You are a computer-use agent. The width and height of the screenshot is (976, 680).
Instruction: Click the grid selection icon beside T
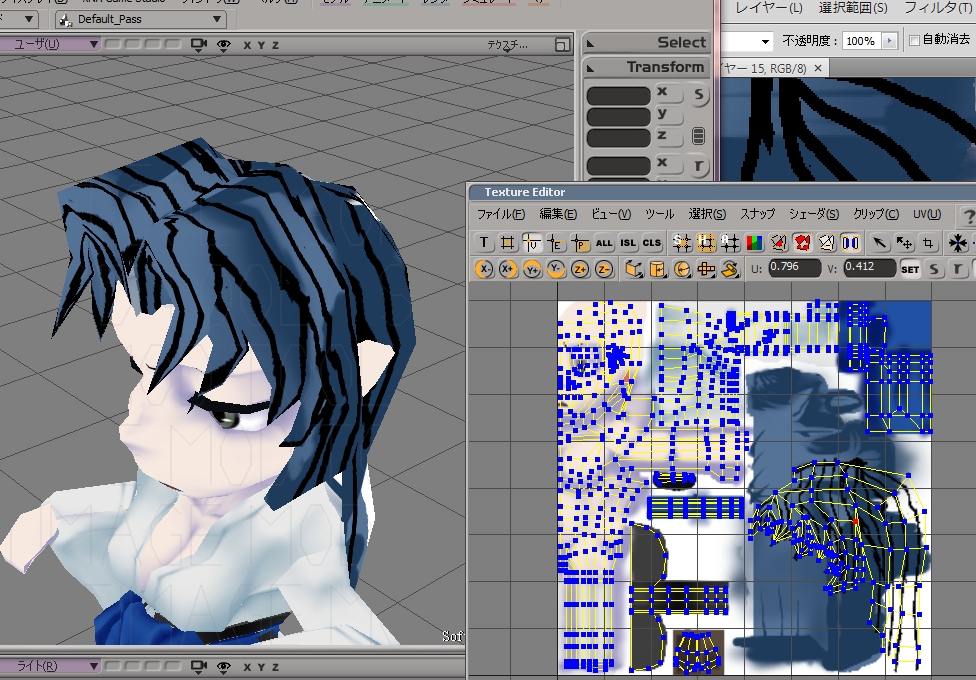[x=507, y=243]
